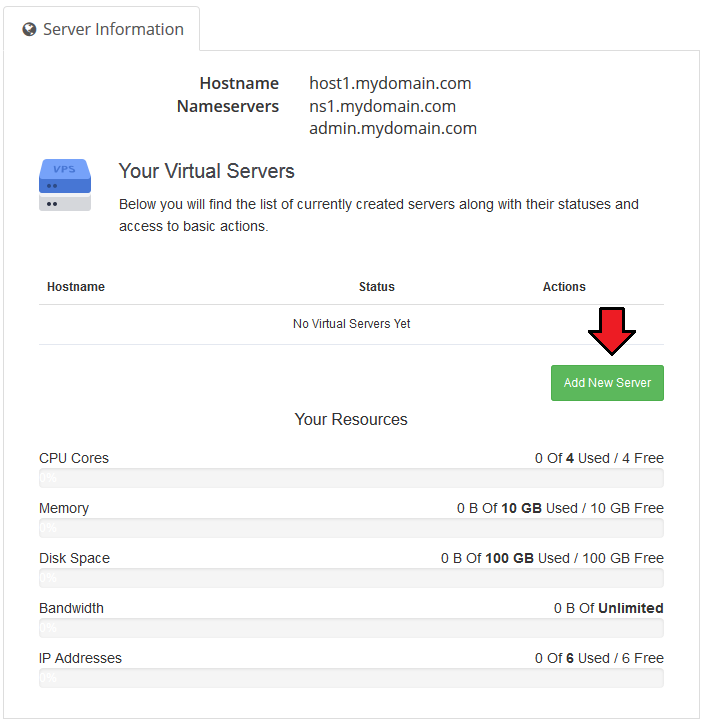Click the Actions column header

pyautogui.click(x=564, y=287)
